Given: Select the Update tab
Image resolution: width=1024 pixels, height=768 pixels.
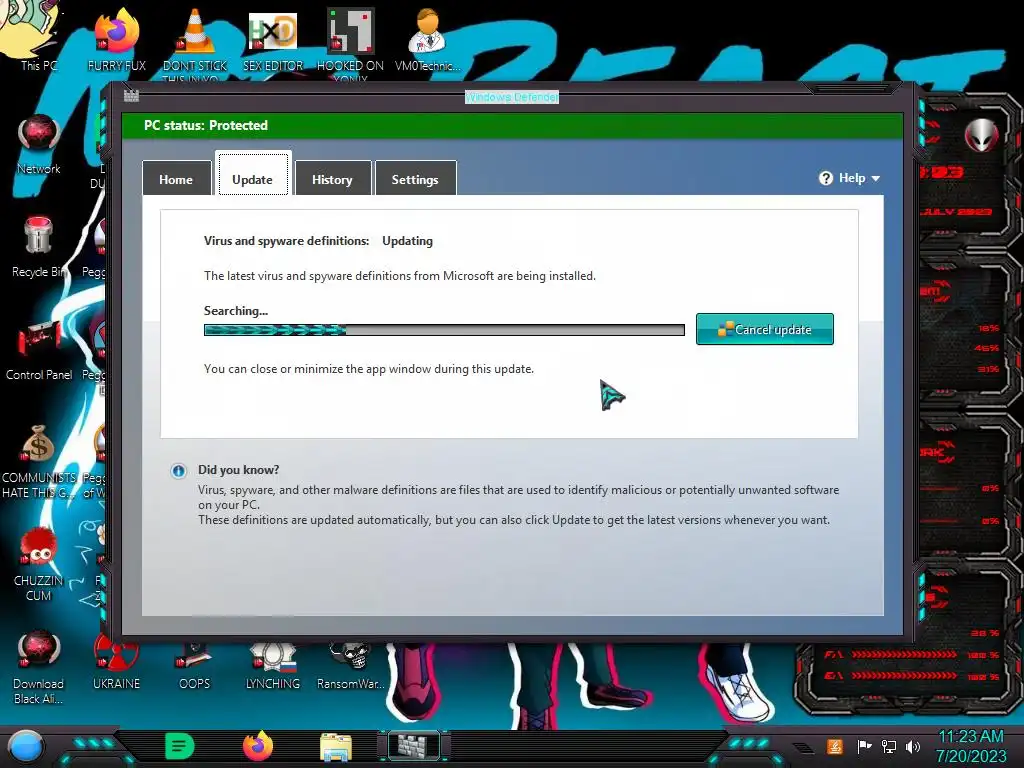Looking at the screenshot, I should [x=253, y=174].
